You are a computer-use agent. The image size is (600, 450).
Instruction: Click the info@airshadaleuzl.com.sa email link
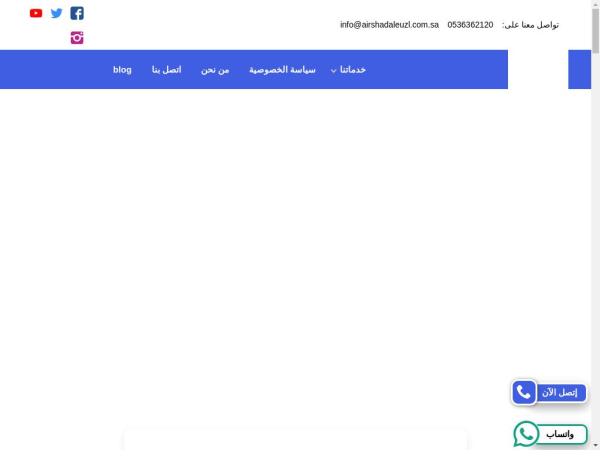pos(389,24)
